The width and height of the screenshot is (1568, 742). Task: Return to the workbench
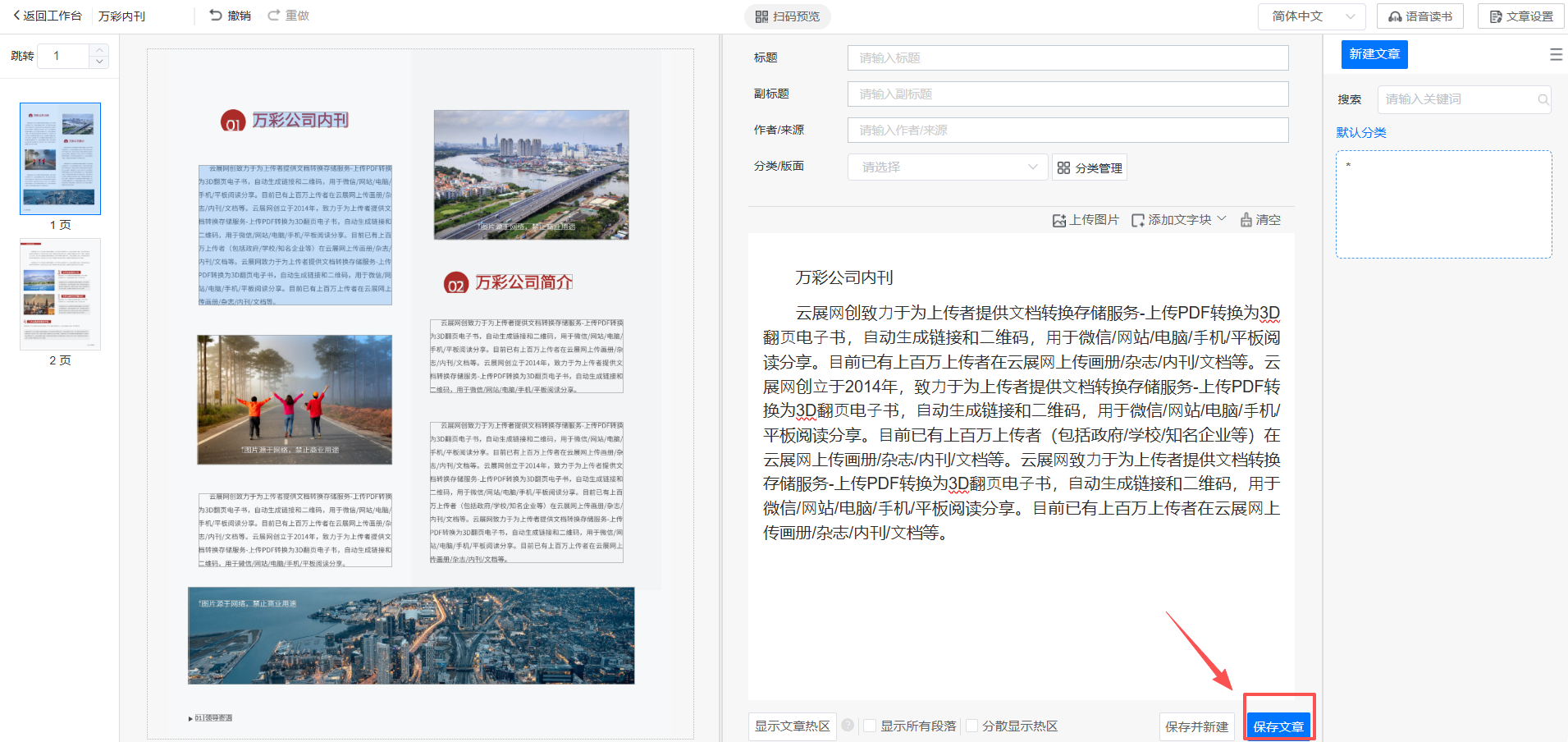[48, 16]
